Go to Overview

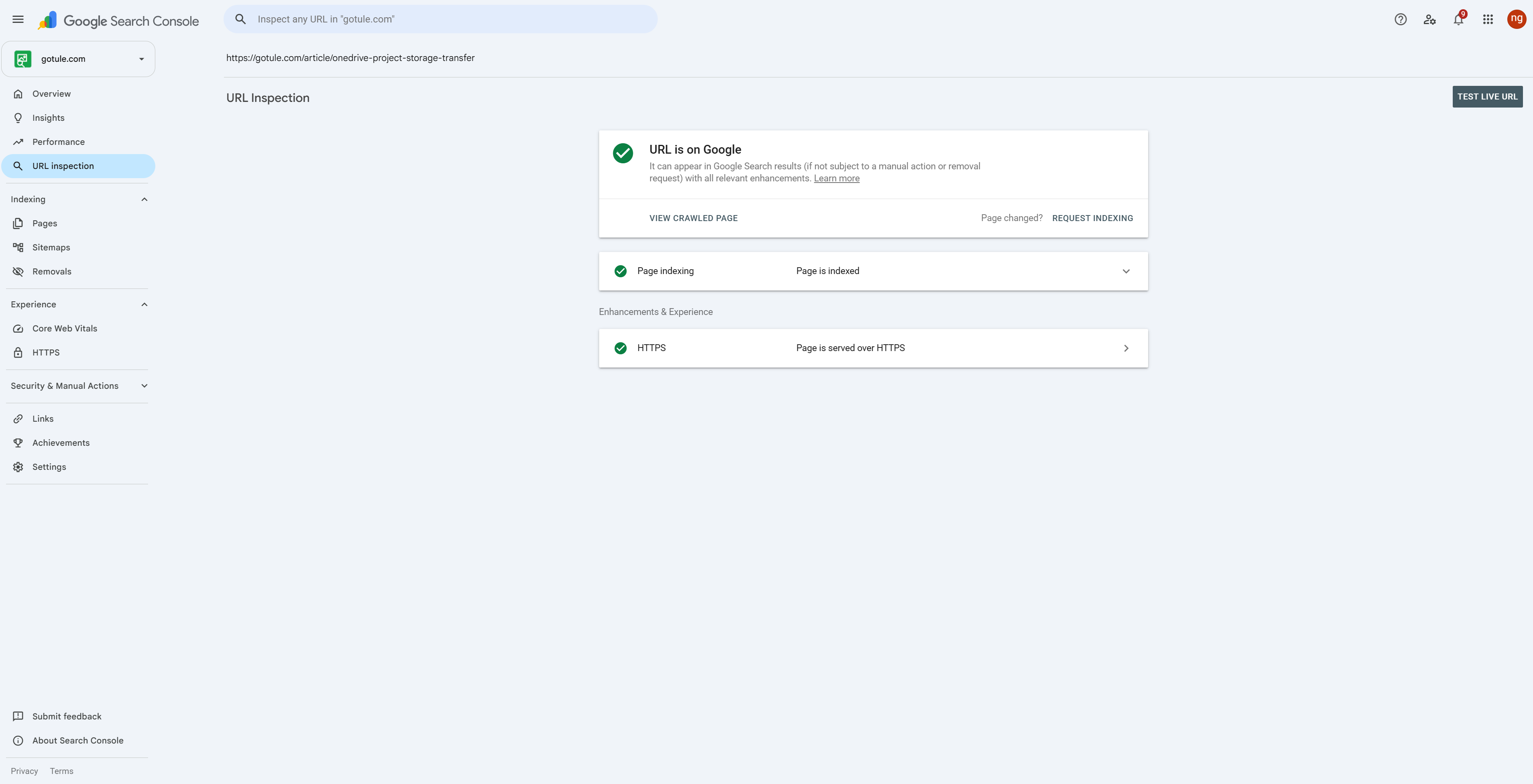tap(79, 94)
